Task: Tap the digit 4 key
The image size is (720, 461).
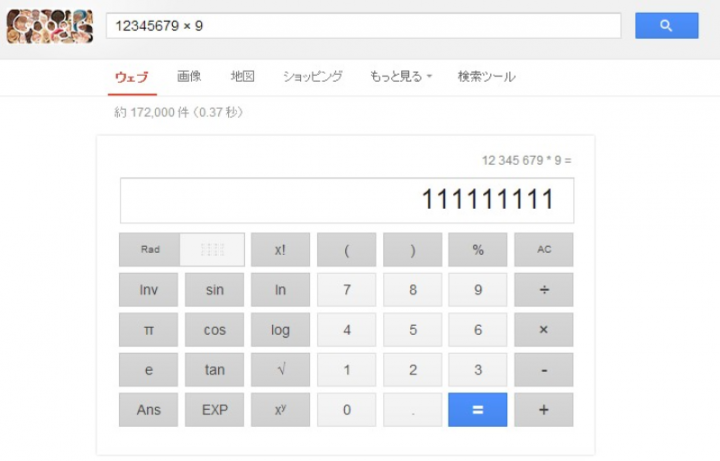Action: [347, 330]
